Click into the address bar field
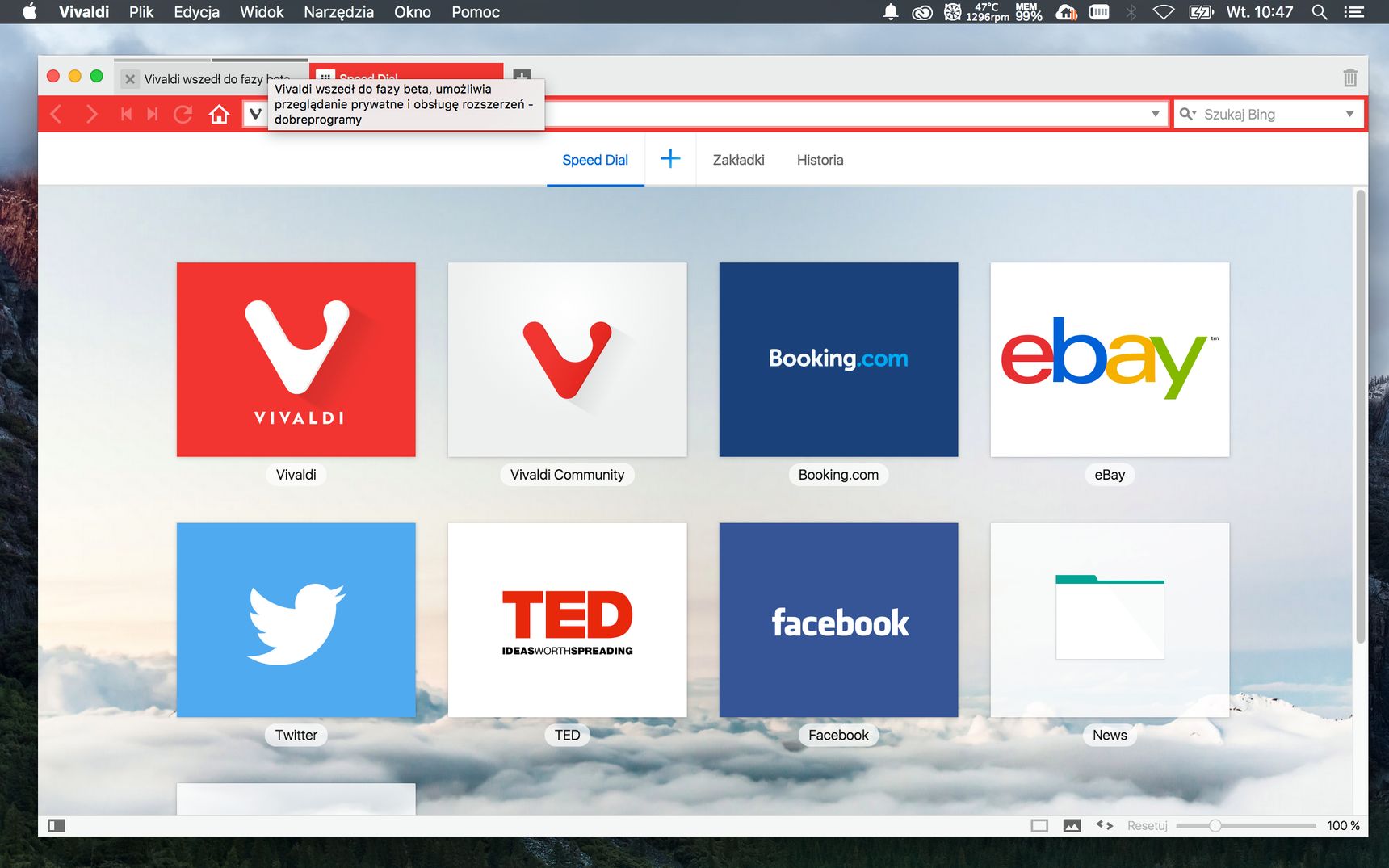 coord(705,114)
